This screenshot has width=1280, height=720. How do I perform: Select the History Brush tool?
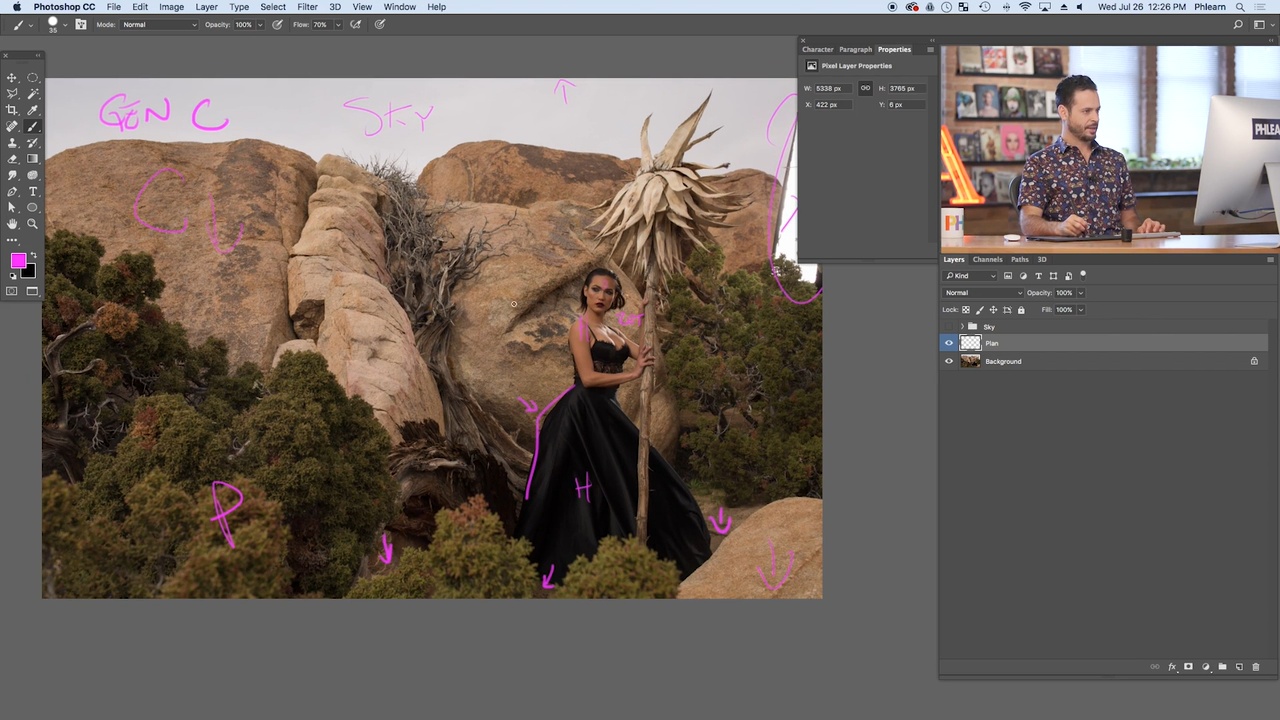32,142
